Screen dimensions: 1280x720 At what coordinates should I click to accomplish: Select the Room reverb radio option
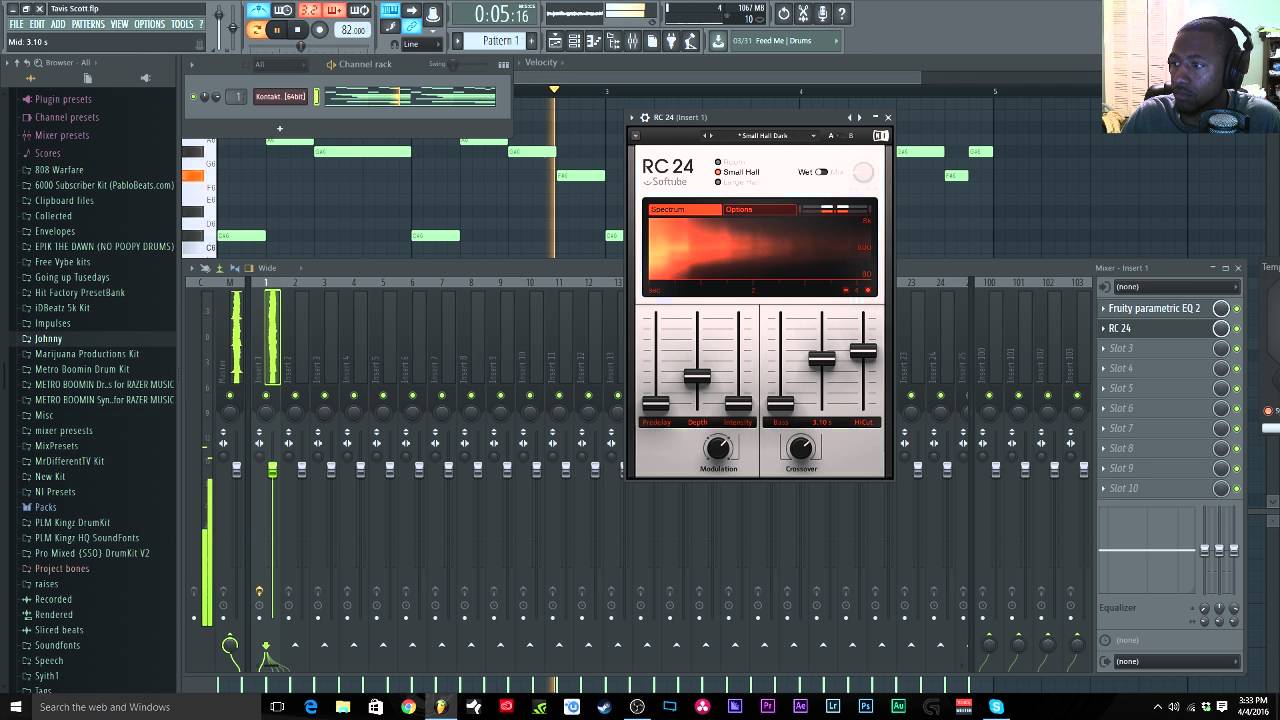point(718,162)
